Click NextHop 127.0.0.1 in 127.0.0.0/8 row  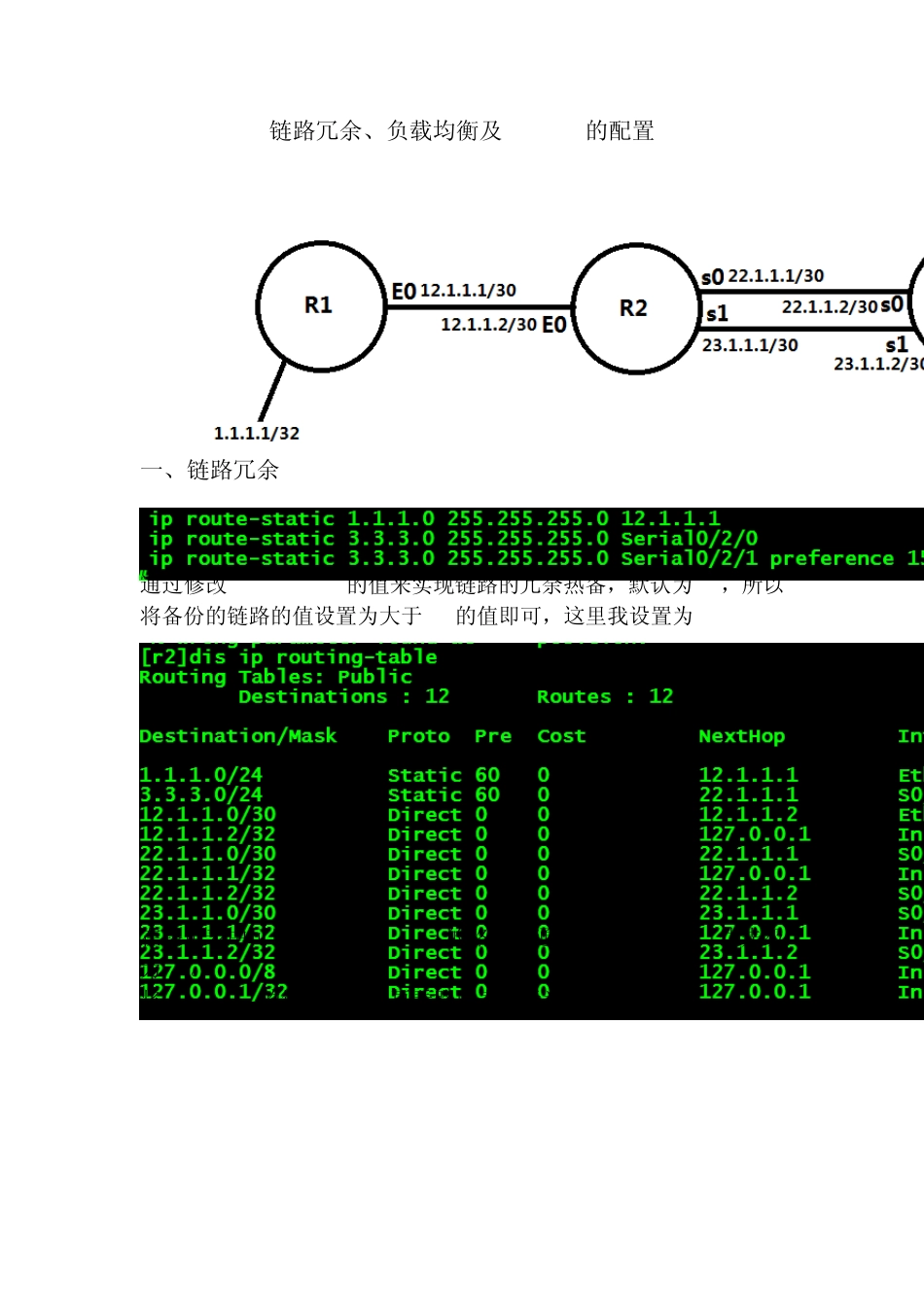(755, 972)
